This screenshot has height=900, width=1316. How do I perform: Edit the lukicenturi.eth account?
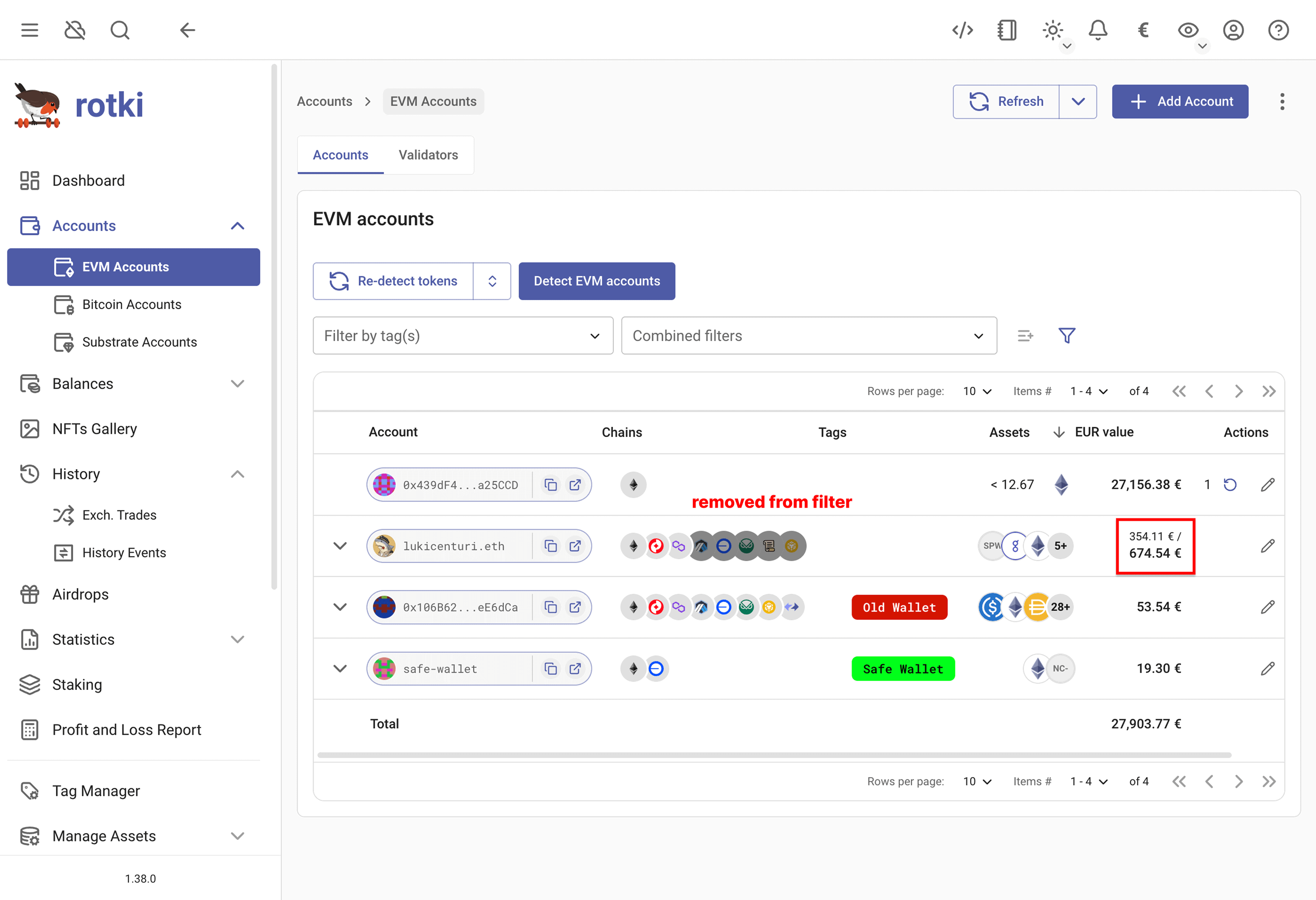click(1268, 546)
